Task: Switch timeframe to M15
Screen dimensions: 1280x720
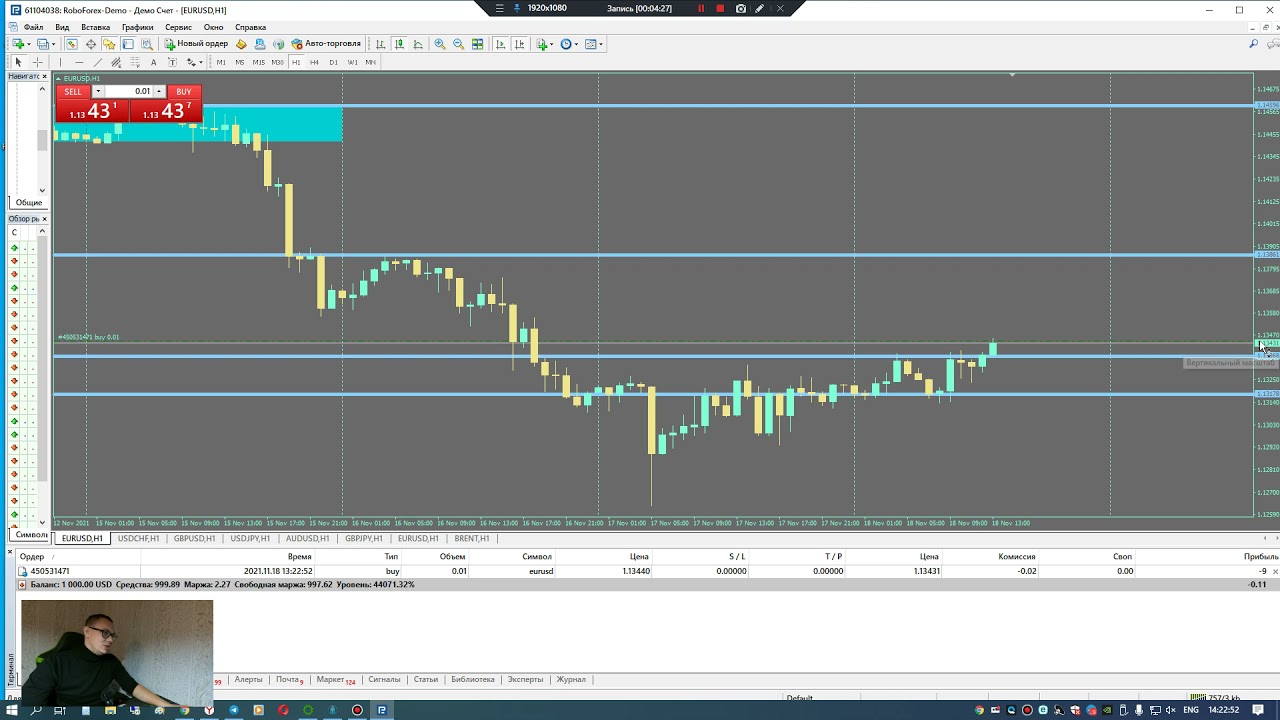Action: 259,62
